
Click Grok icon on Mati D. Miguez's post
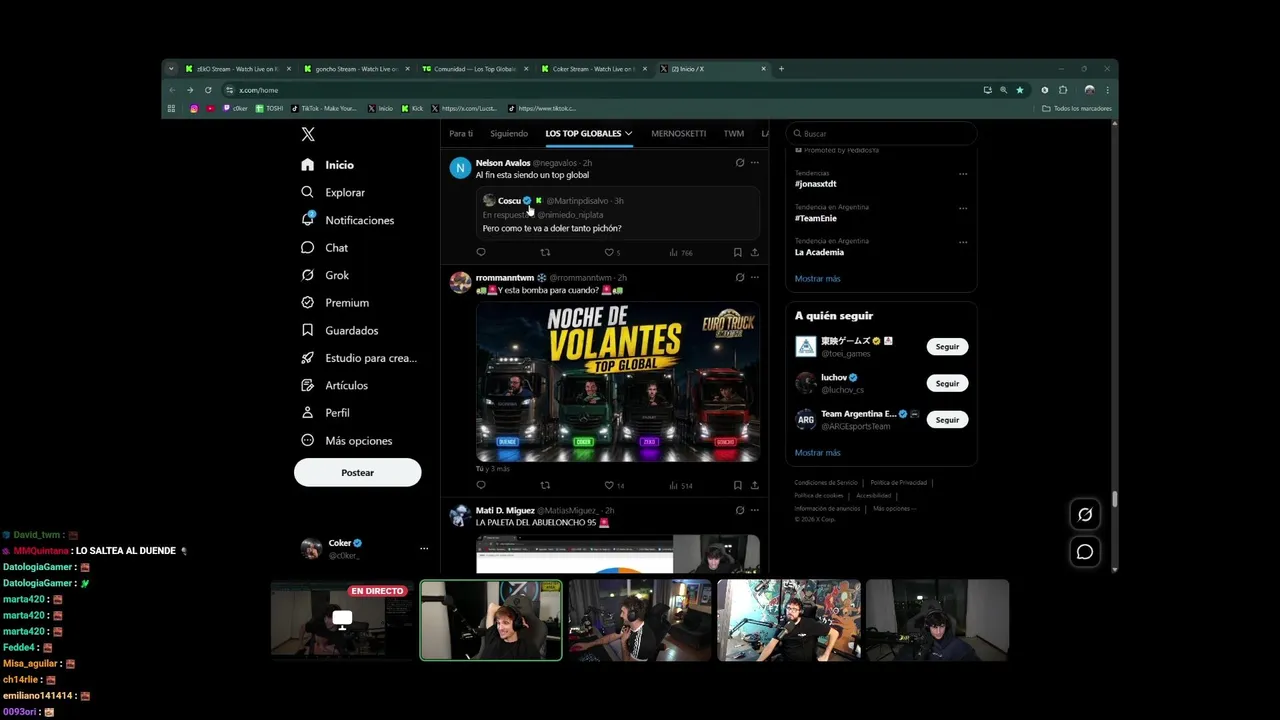[740, 510]
